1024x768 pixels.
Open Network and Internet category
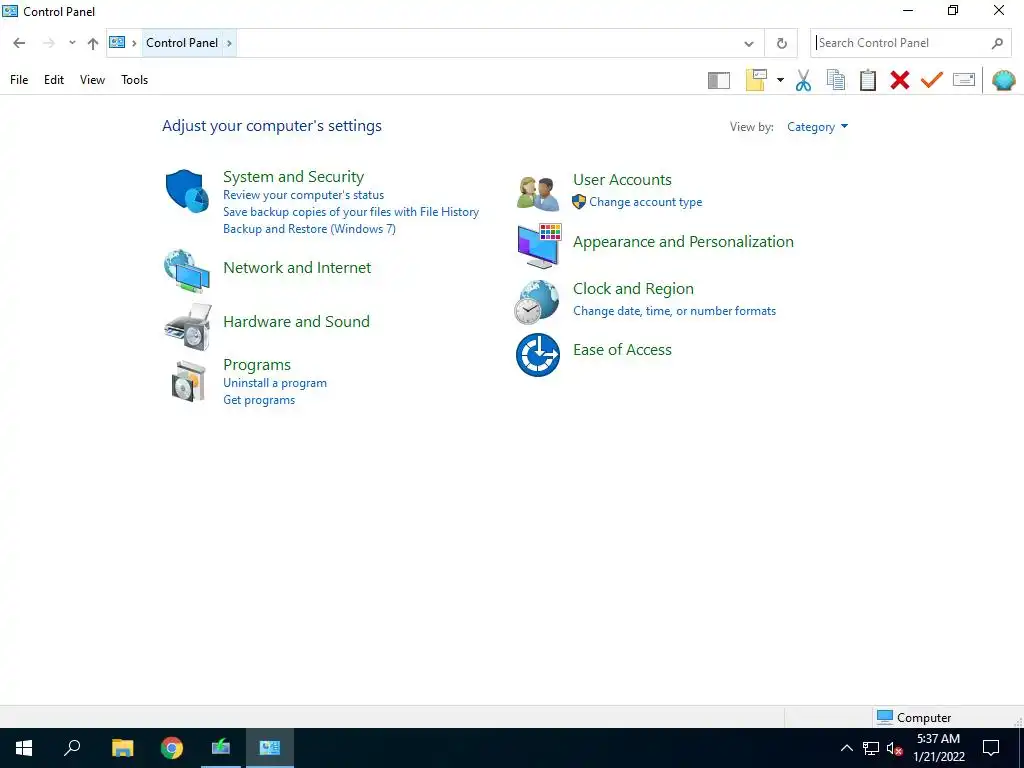click(297, 268)
